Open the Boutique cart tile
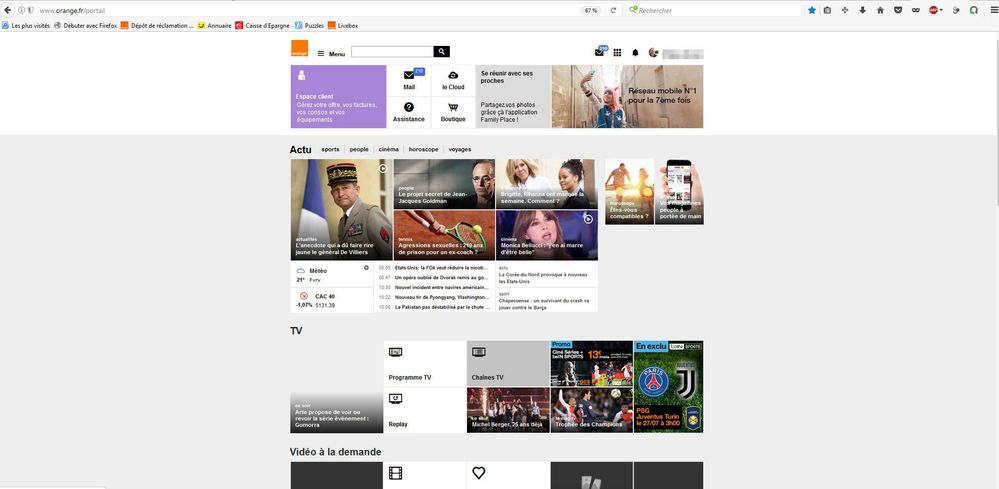This screenshot has width=999, height=489. [453, 113]
